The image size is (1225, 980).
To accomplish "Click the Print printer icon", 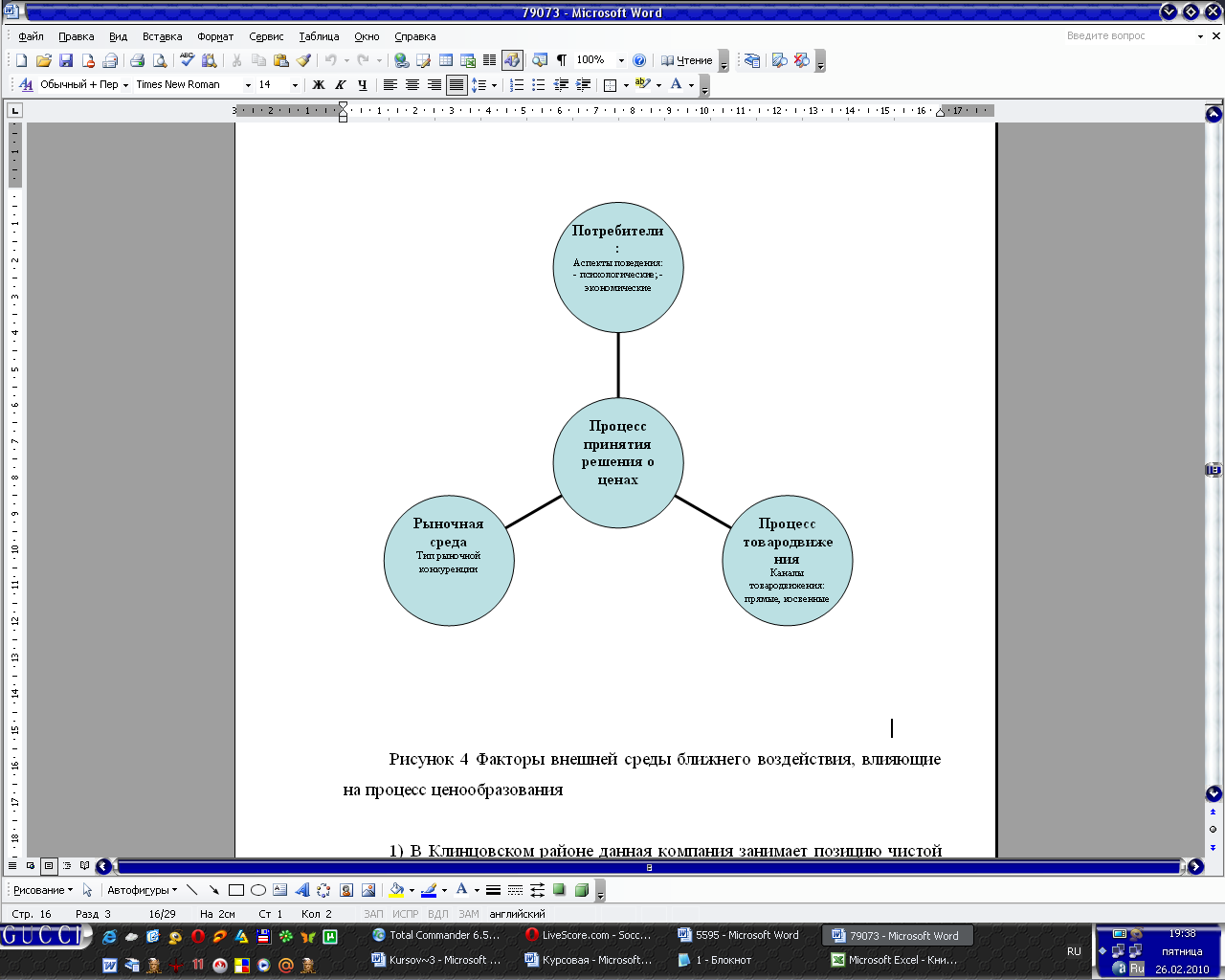I will click(137, 60).
